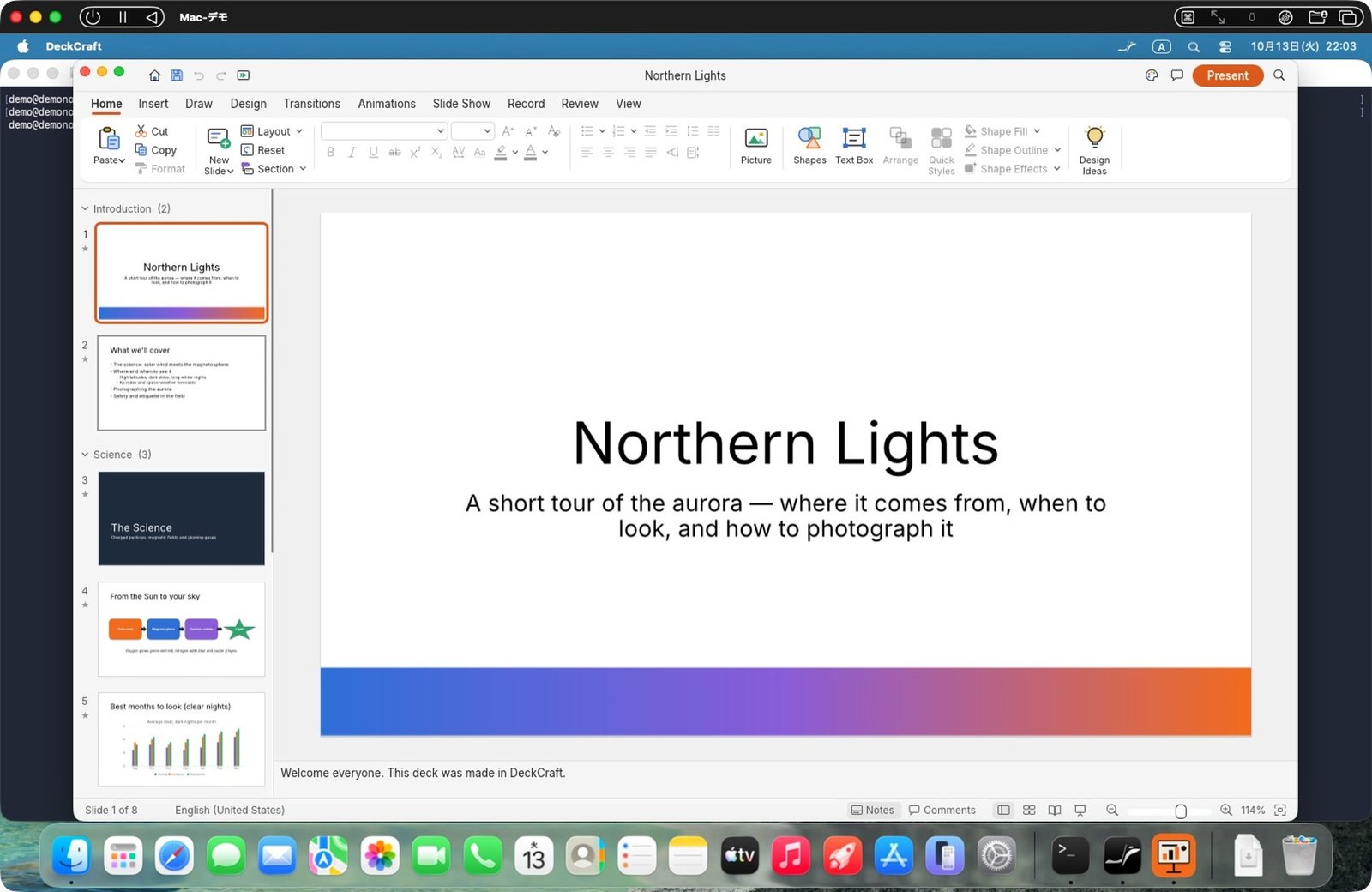Open the Layout dropdown
Screen dimensions: 1372x892
click(272, 131)
